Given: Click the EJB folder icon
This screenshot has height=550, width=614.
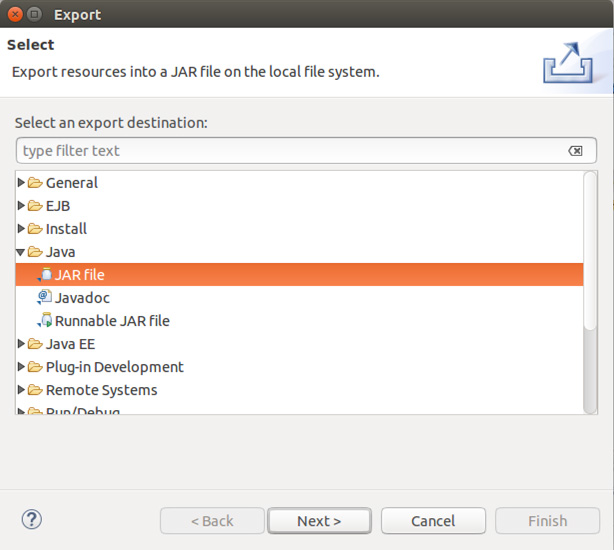Looking at the screenshot, I should click(35, 206).
